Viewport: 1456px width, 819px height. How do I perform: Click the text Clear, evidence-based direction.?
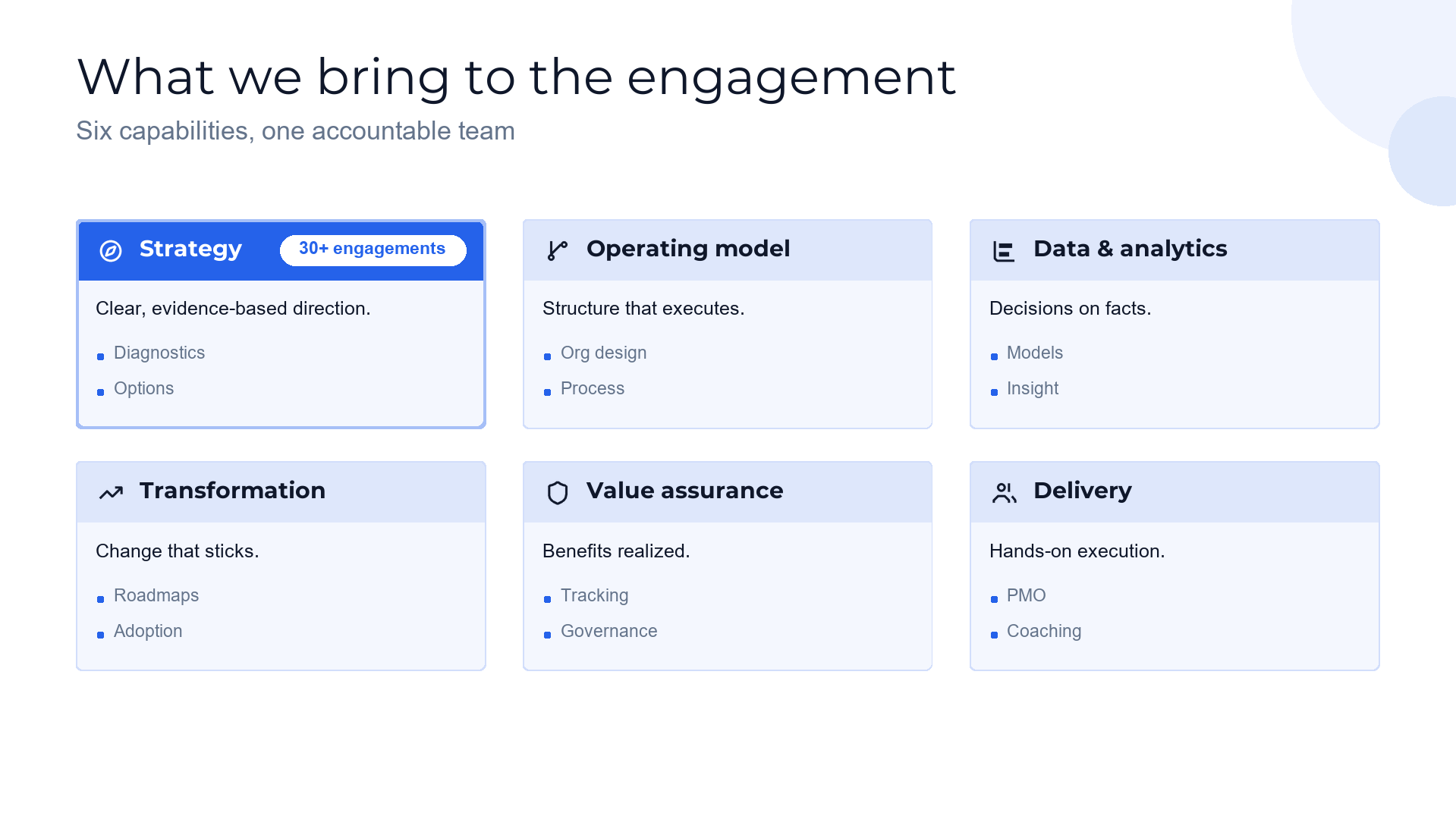(x=233, y=309)
